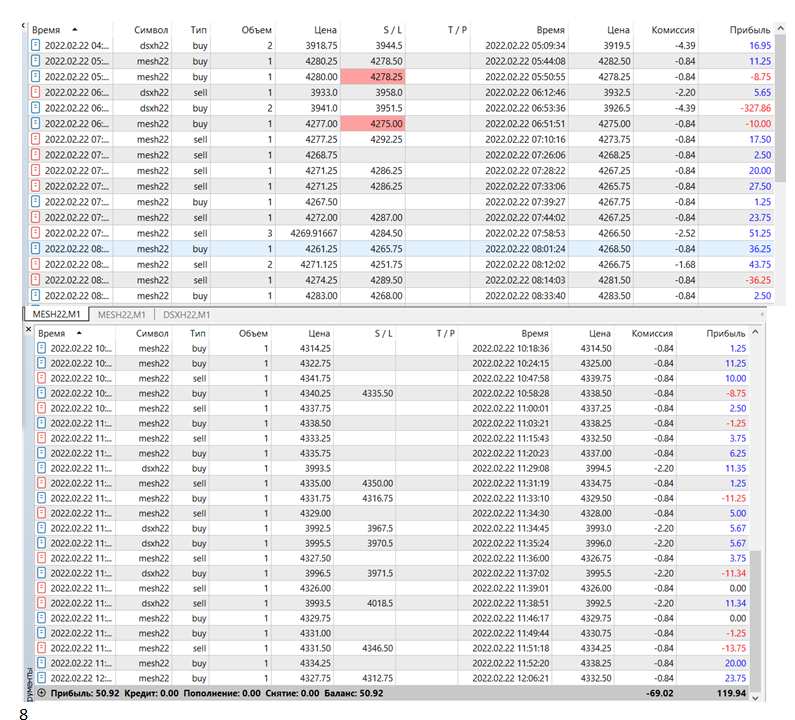The width and height of the screenshot is (795, 720).
Task: Click the sell icon of the trade closed 11:51:18
Action: [42, 648]
